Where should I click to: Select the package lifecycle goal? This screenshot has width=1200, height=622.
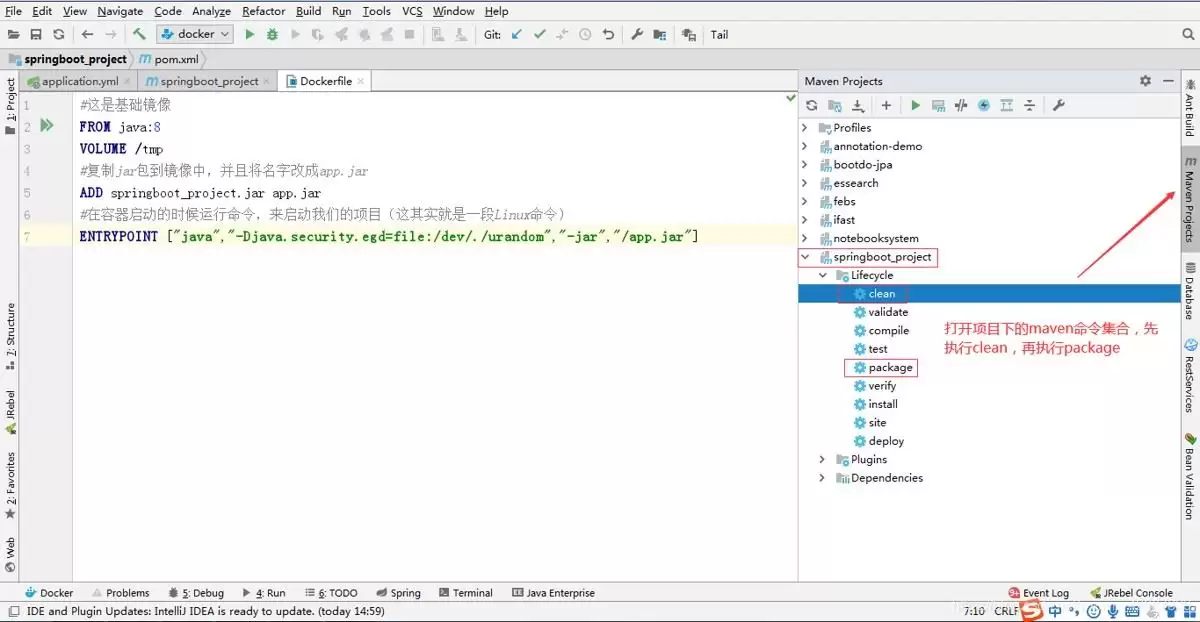(x=888, y=367)
